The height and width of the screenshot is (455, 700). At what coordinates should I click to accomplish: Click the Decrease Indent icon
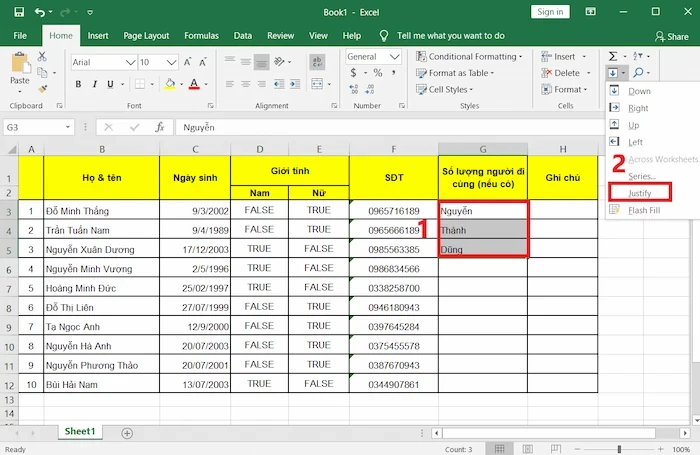279,83
